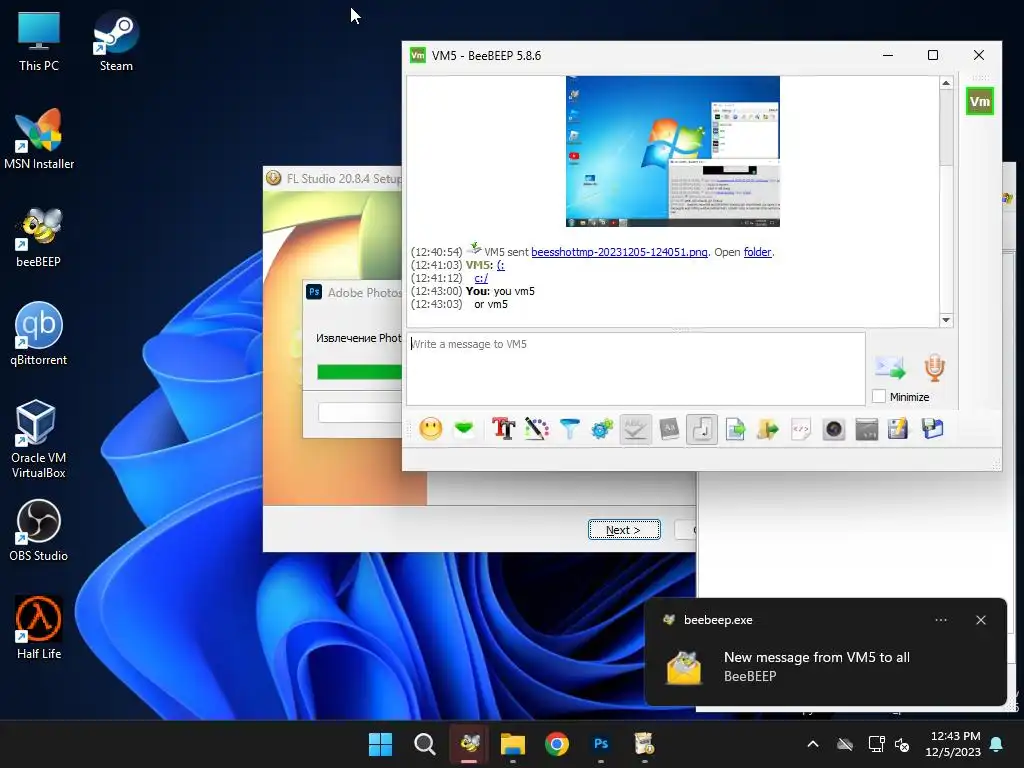This screenshot has width=1024, height=768.
Task: Click the Photoshop extraction progress bar
Action: pos(359,372)
